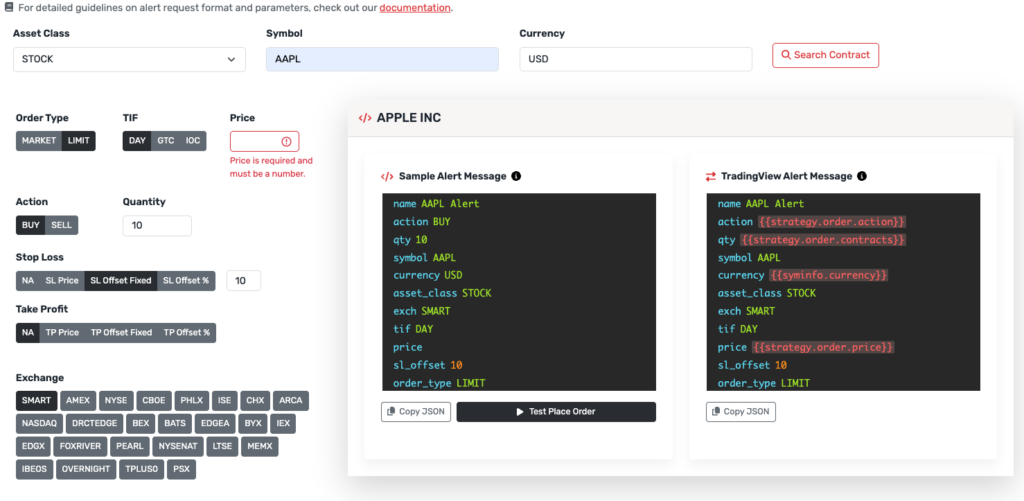The width and height of the screenshot is (1024, 501).
Task: Click the swap arrows icon beside TradingView Alert Message
Action: click(x=711, y=176)
